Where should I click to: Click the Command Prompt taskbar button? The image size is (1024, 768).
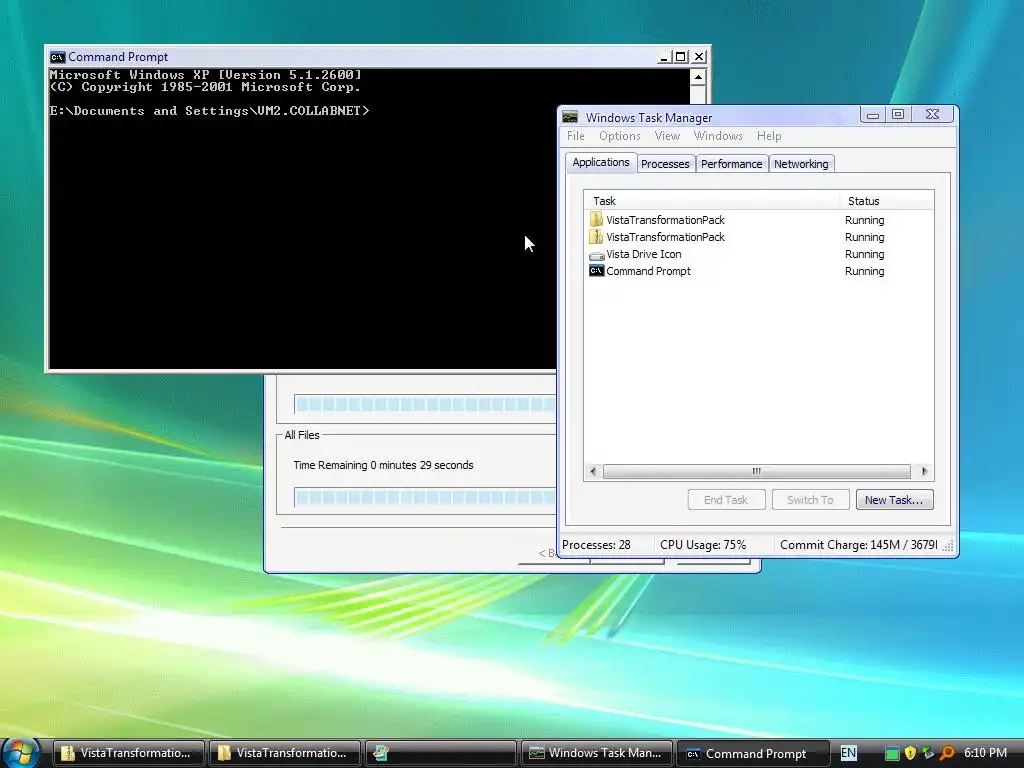pos(752,753)
